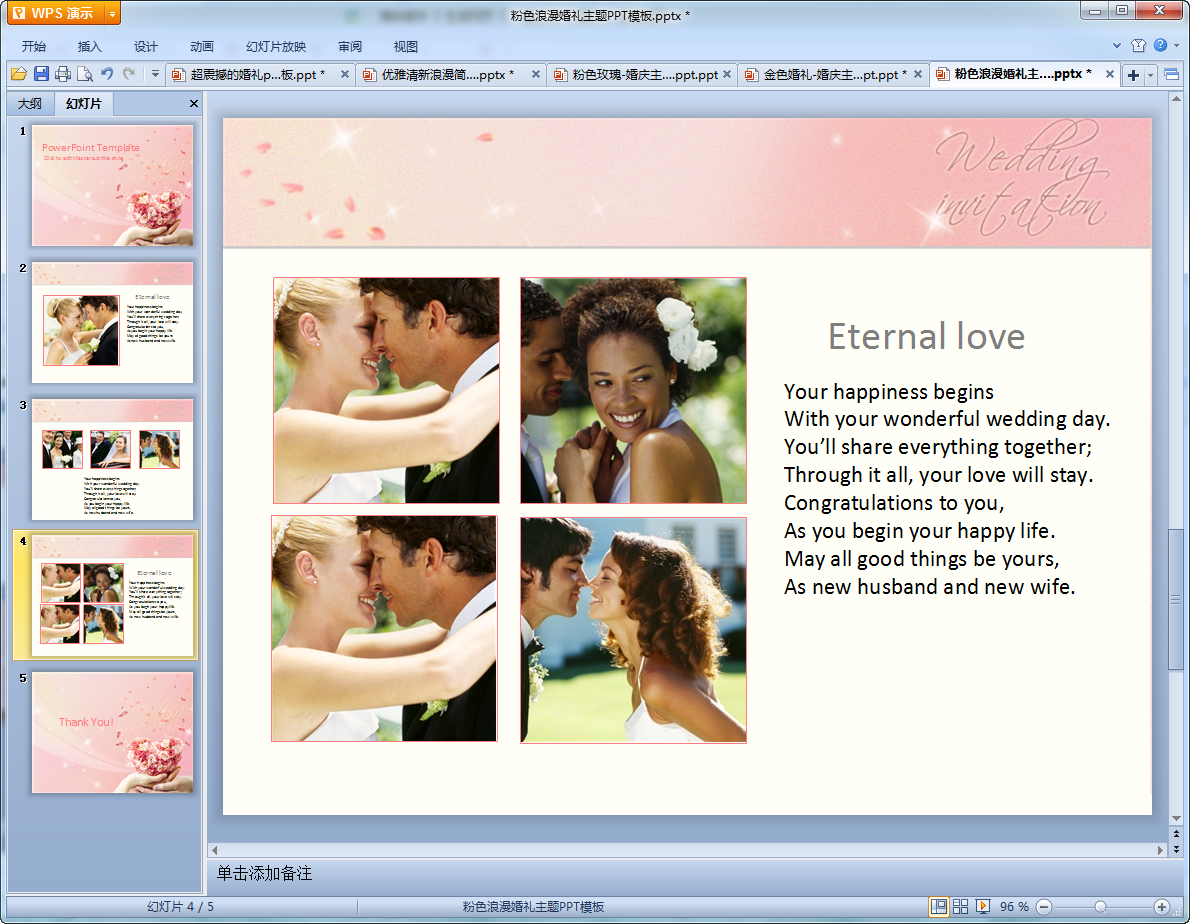Screen dimensions: 1190x924
Task: Switch to Slide Sorter view
Action: 960,906
